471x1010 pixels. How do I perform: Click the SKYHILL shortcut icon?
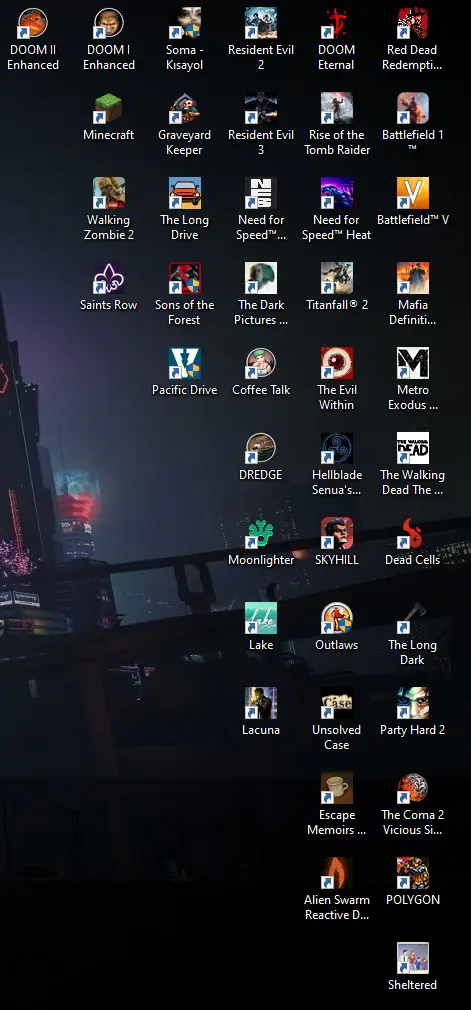click(337, 534)
